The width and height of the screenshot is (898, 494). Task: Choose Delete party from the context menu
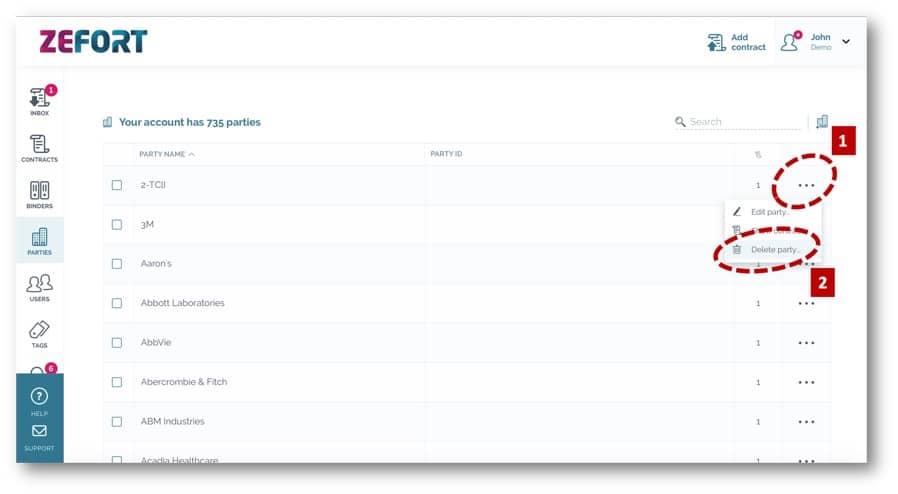(x=773, y=250)
